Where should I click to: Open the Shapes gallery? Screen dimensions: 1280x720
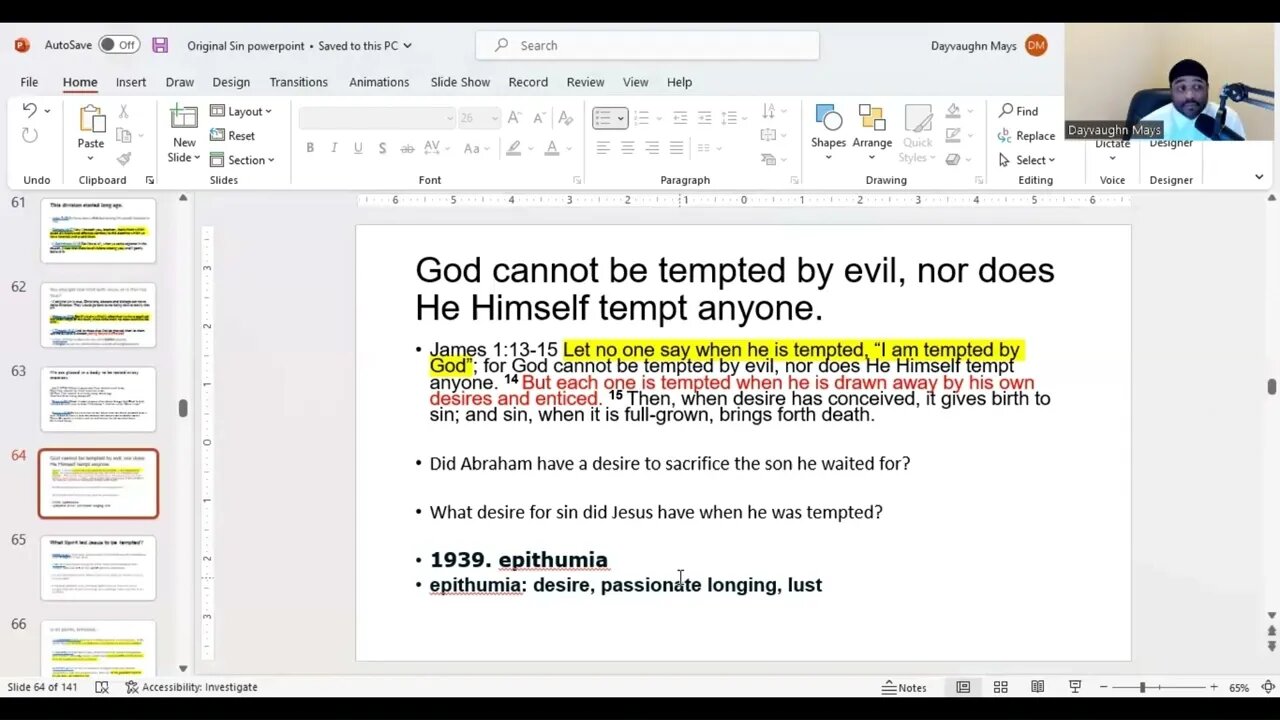[828, 130]
